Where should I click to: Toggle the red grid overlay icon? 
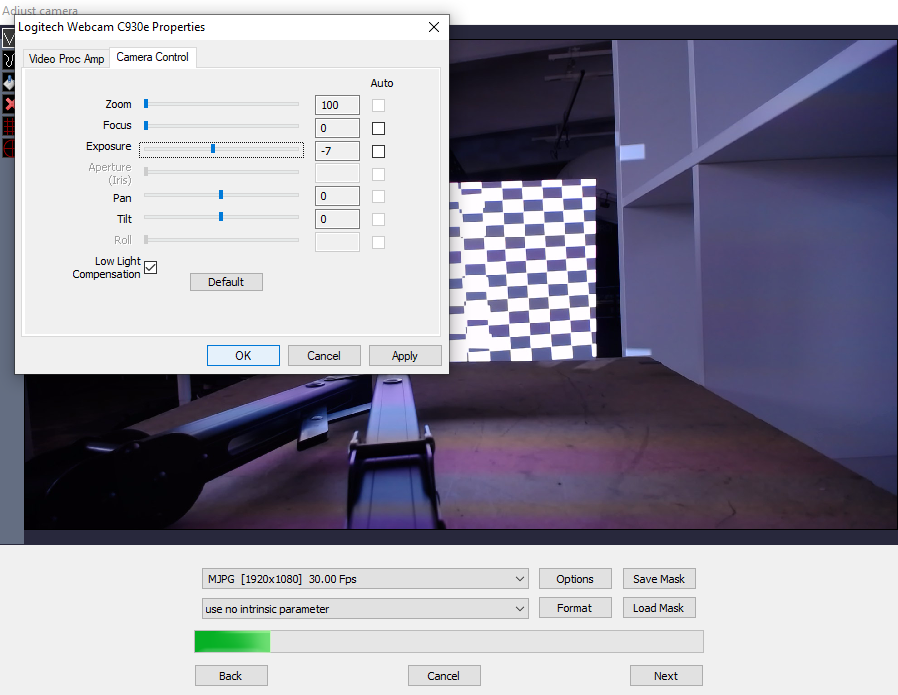click(8, 126)
